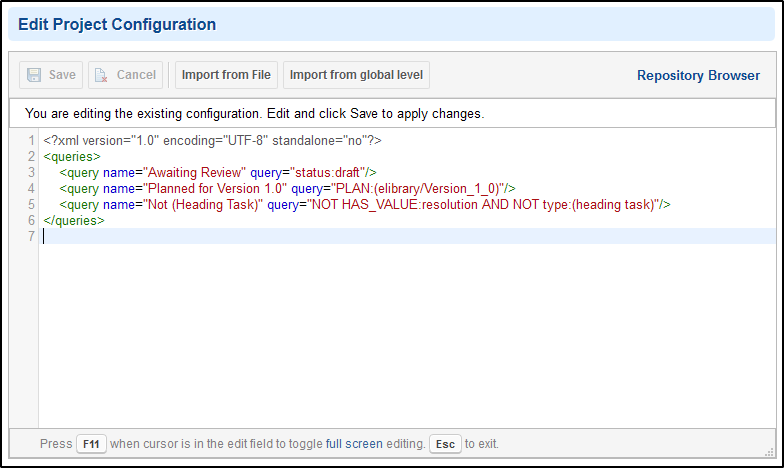The image size is (784, 468).
Task: Click the floppy disk Save icon
Action: 34,75
